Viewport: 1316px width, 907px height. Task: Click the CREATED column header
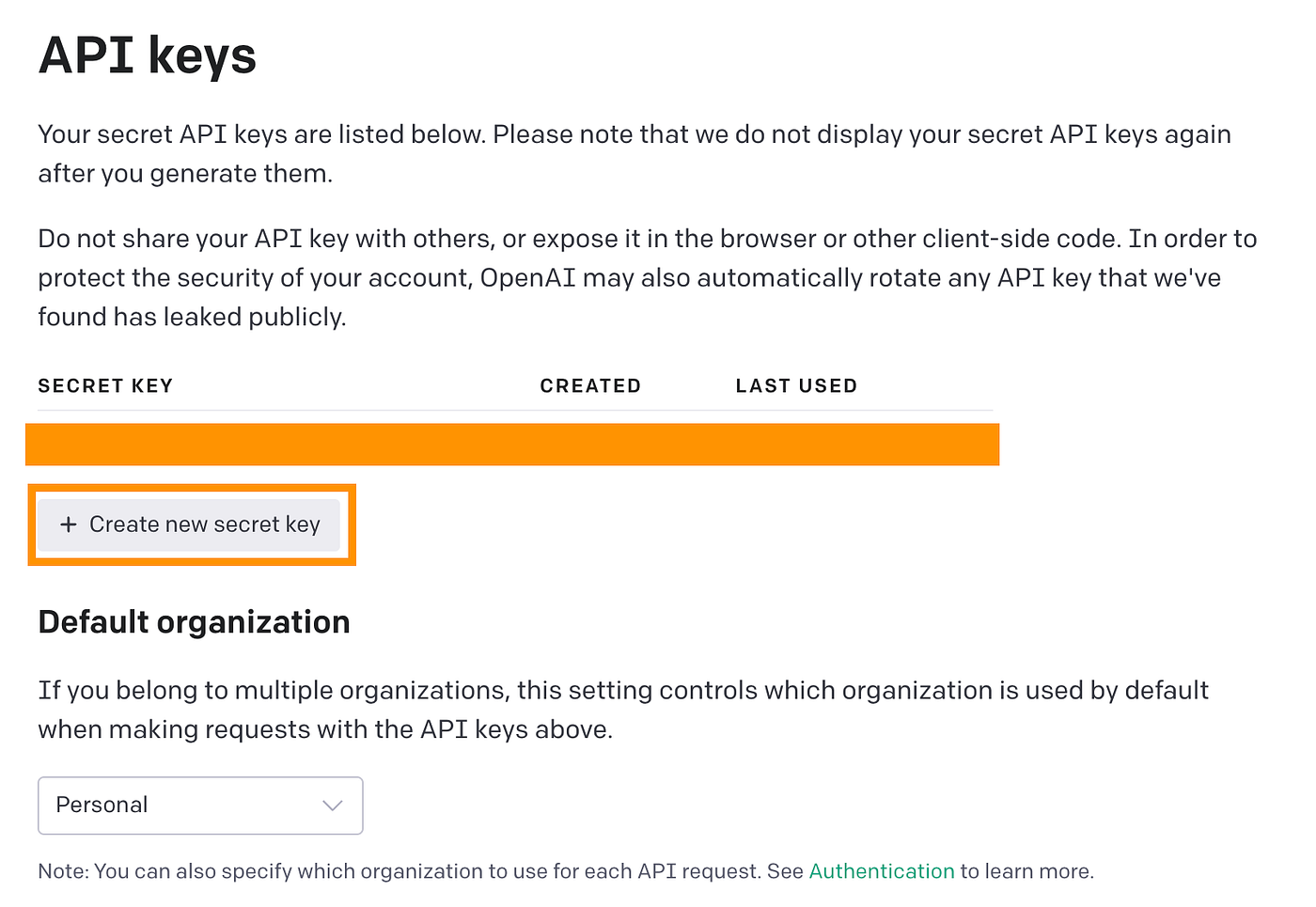(x=590, y=386)
